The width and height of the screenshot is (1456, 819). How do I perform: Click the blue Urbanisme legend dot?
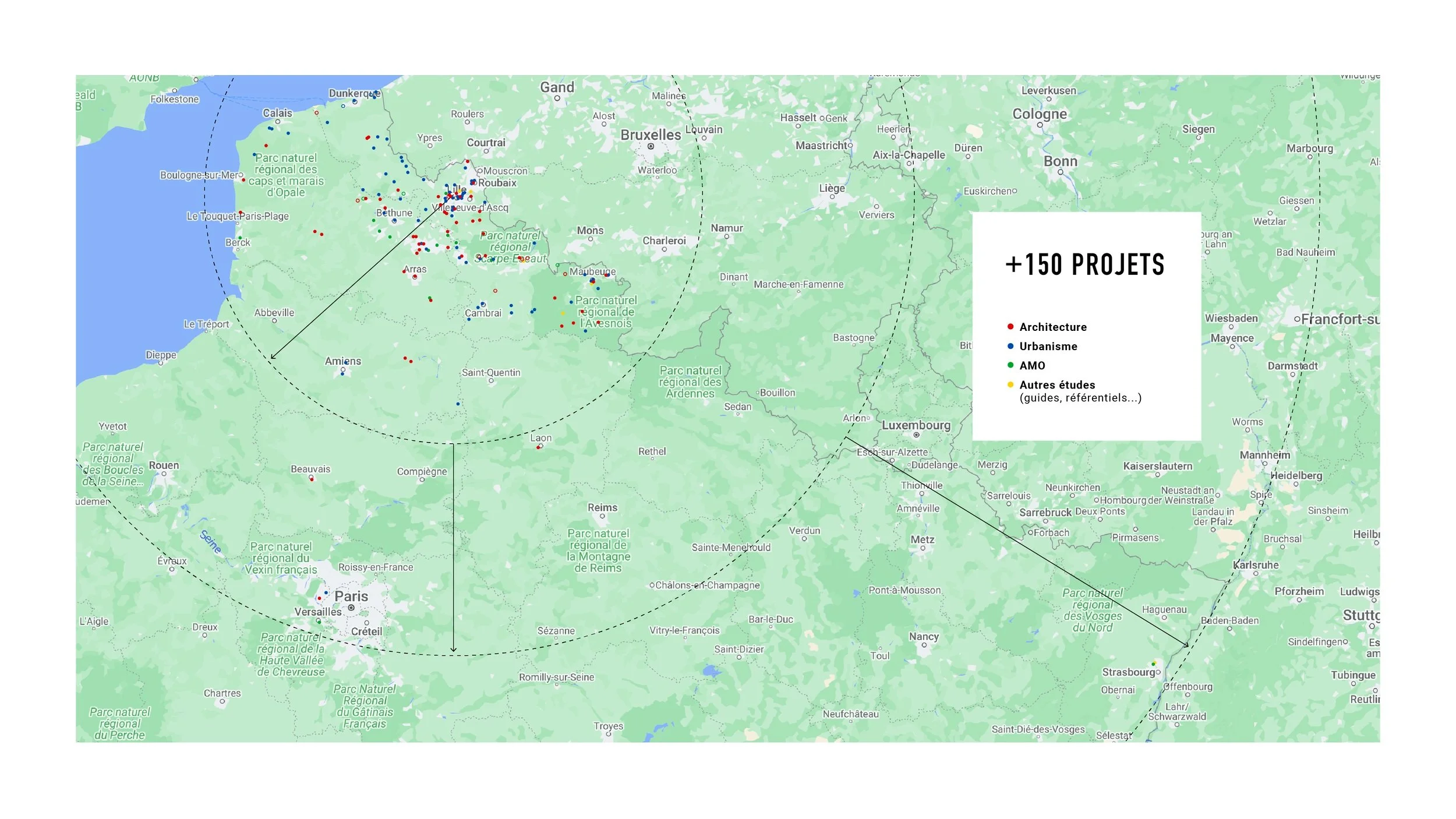(x=1010, y=346)
